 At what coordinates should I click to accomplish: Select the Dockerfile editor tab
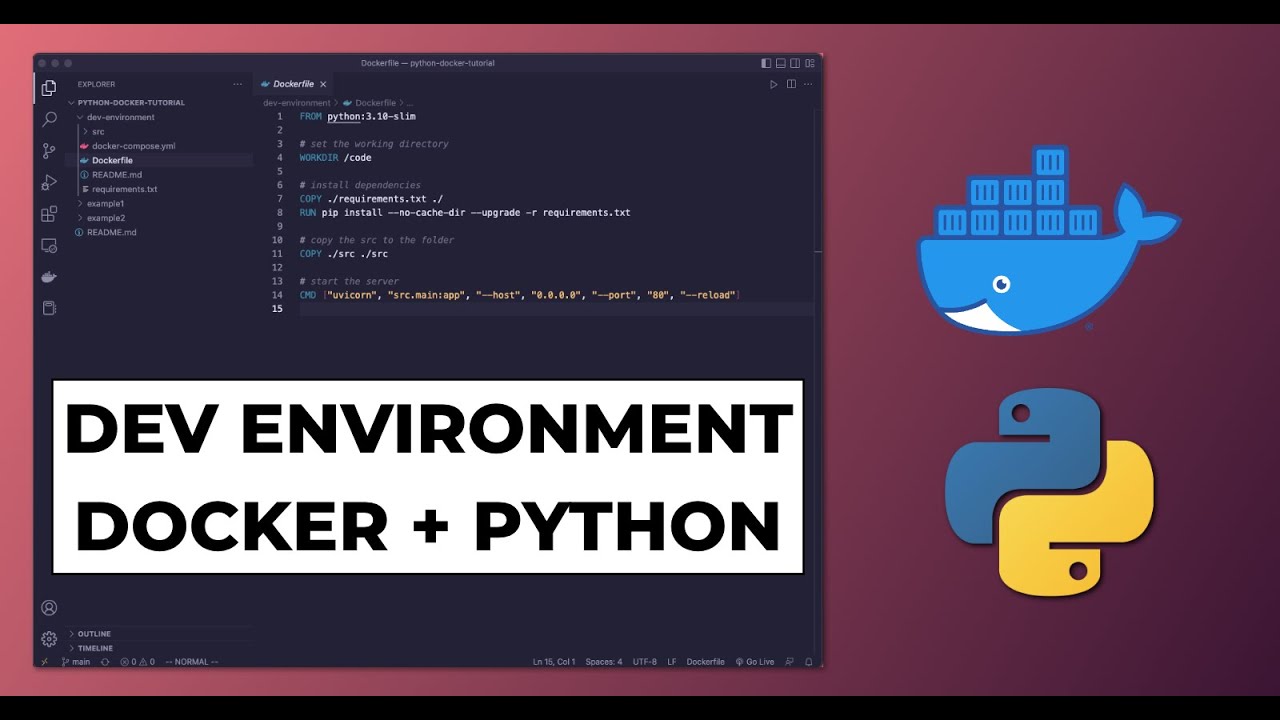click(293, 84)
